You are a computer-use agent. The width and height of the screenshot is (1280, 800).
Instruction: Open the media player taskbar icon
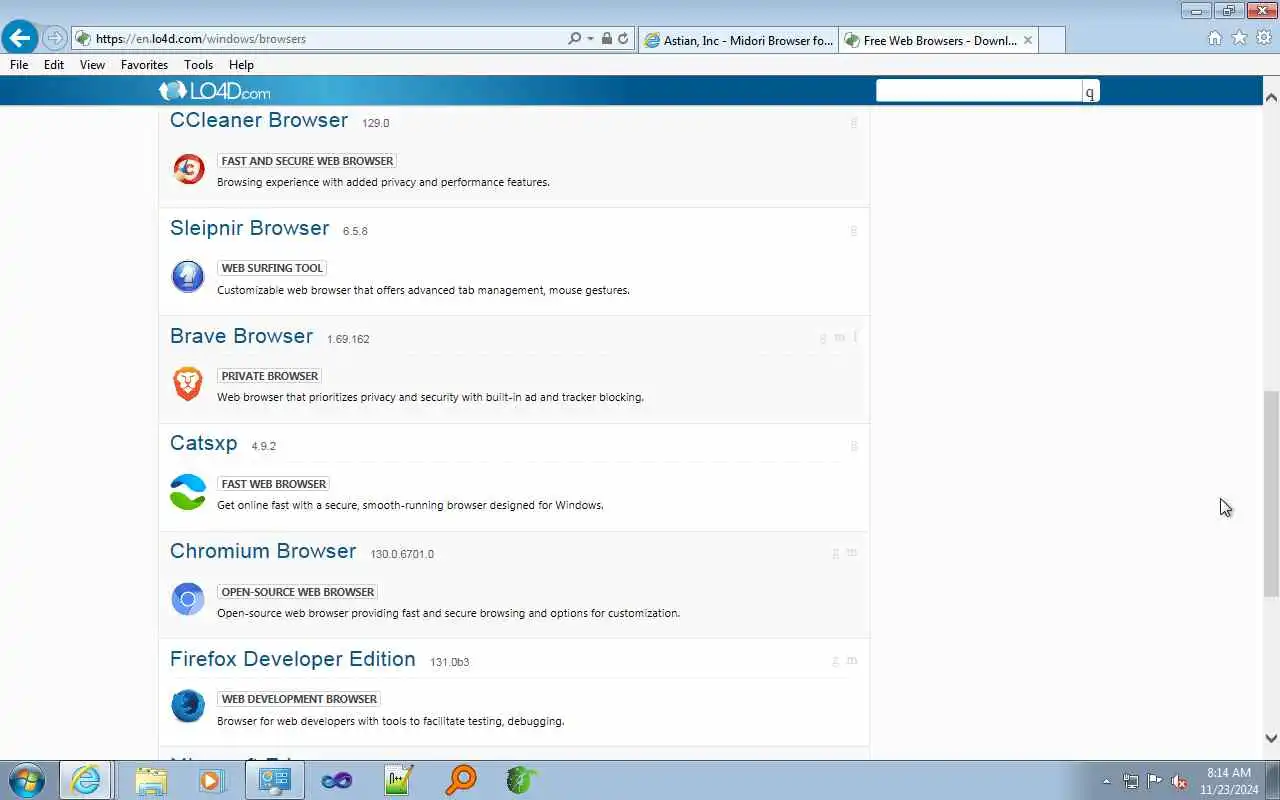211,780
